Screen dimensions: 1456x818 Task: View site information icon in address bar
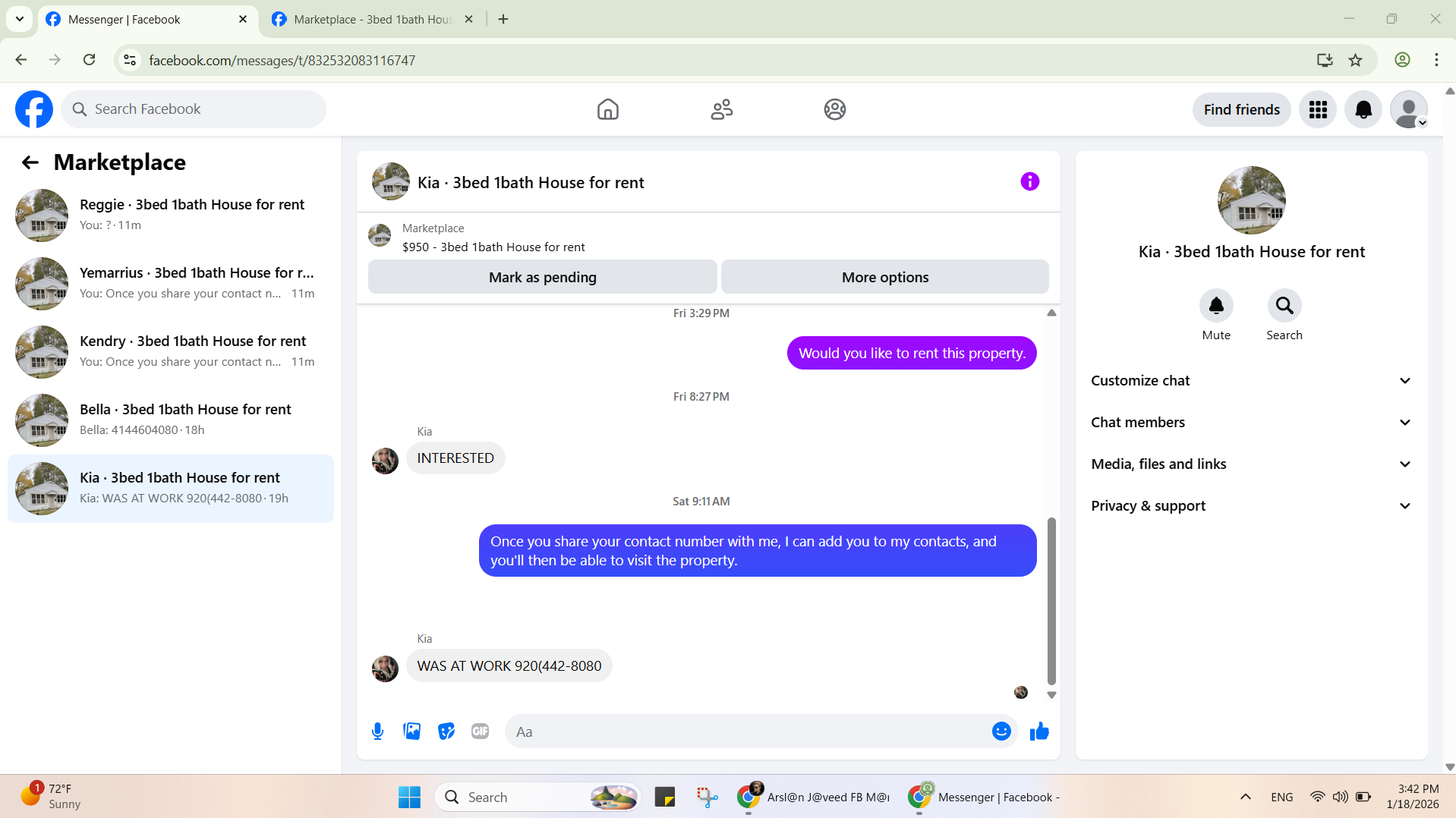(130, 60)
